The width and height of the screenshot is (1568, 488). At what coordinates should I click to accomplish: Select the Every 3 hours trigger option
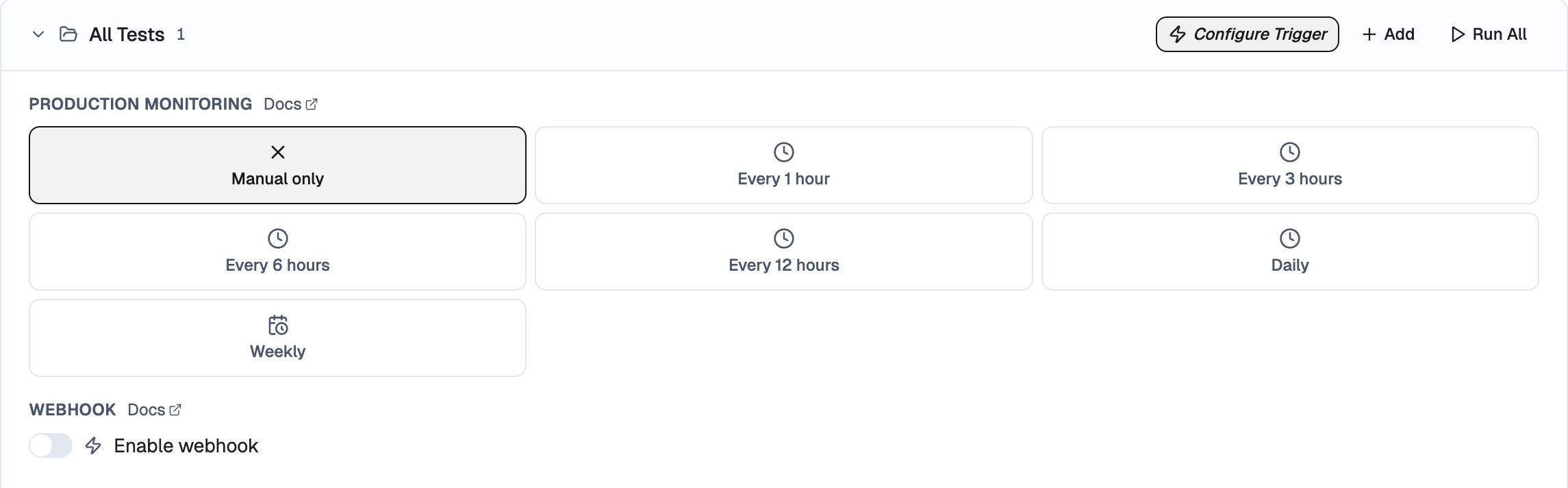(1289, 164)
